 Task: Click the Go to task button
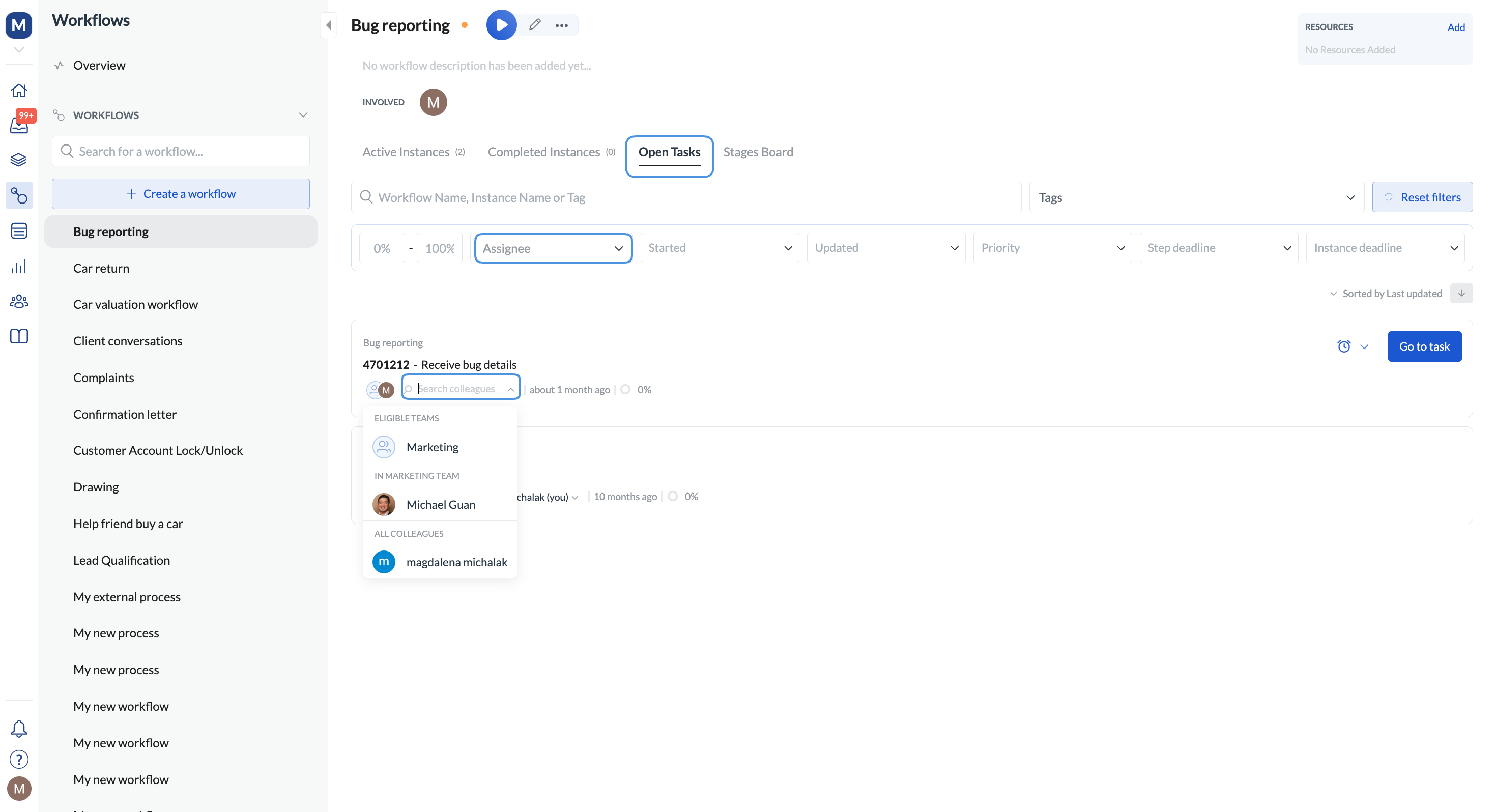point(1425,346)
